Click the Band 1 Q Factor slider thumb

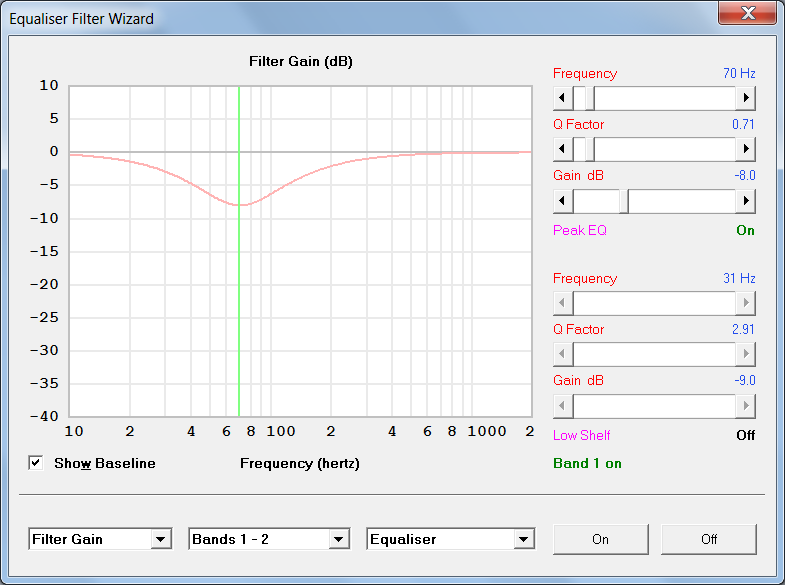coord(590,149)
